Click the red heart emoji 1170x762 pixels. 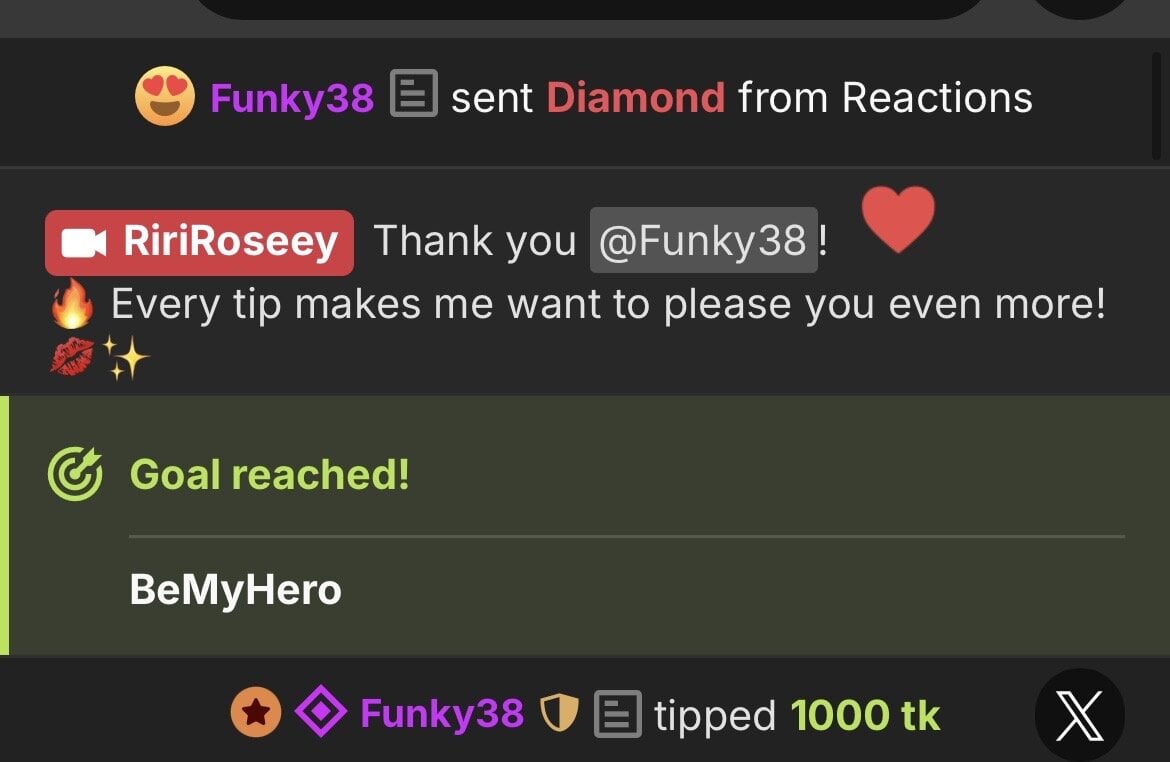(898, 219)
